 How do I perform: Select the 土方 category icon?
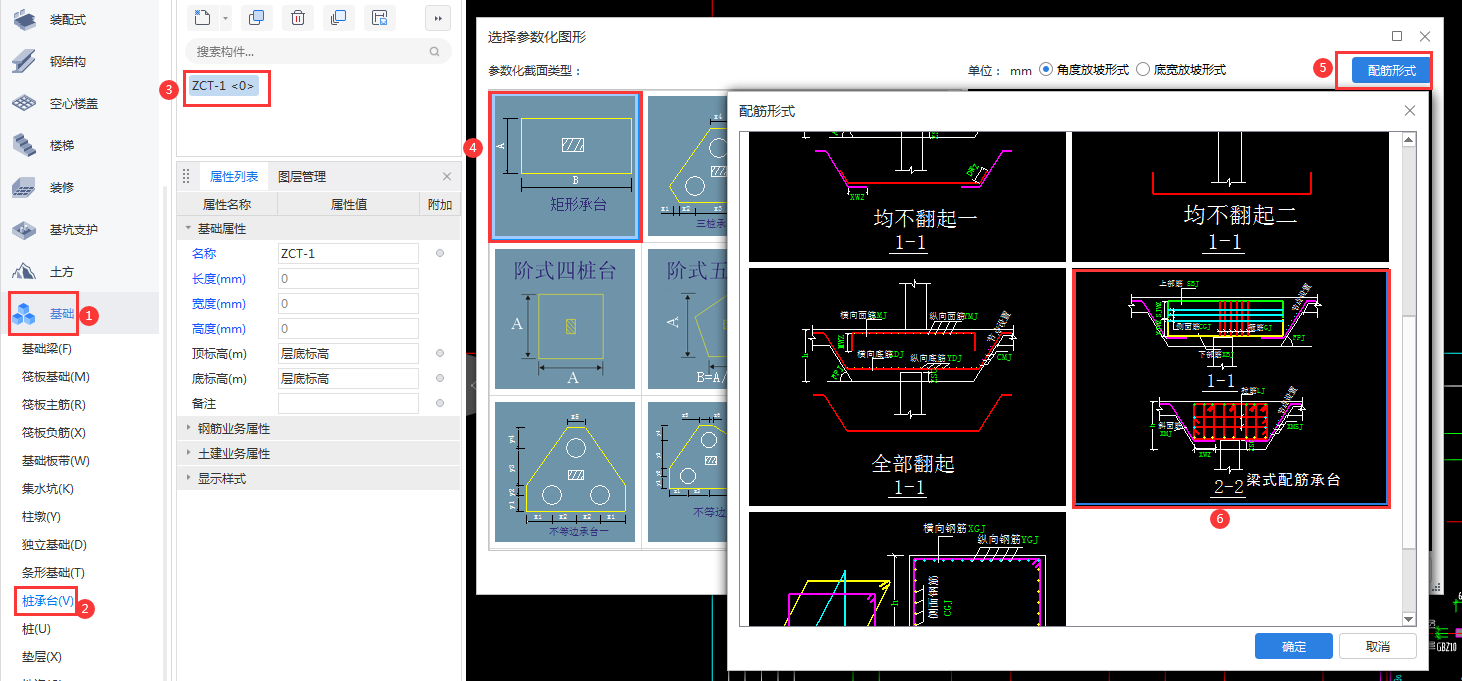25,272
